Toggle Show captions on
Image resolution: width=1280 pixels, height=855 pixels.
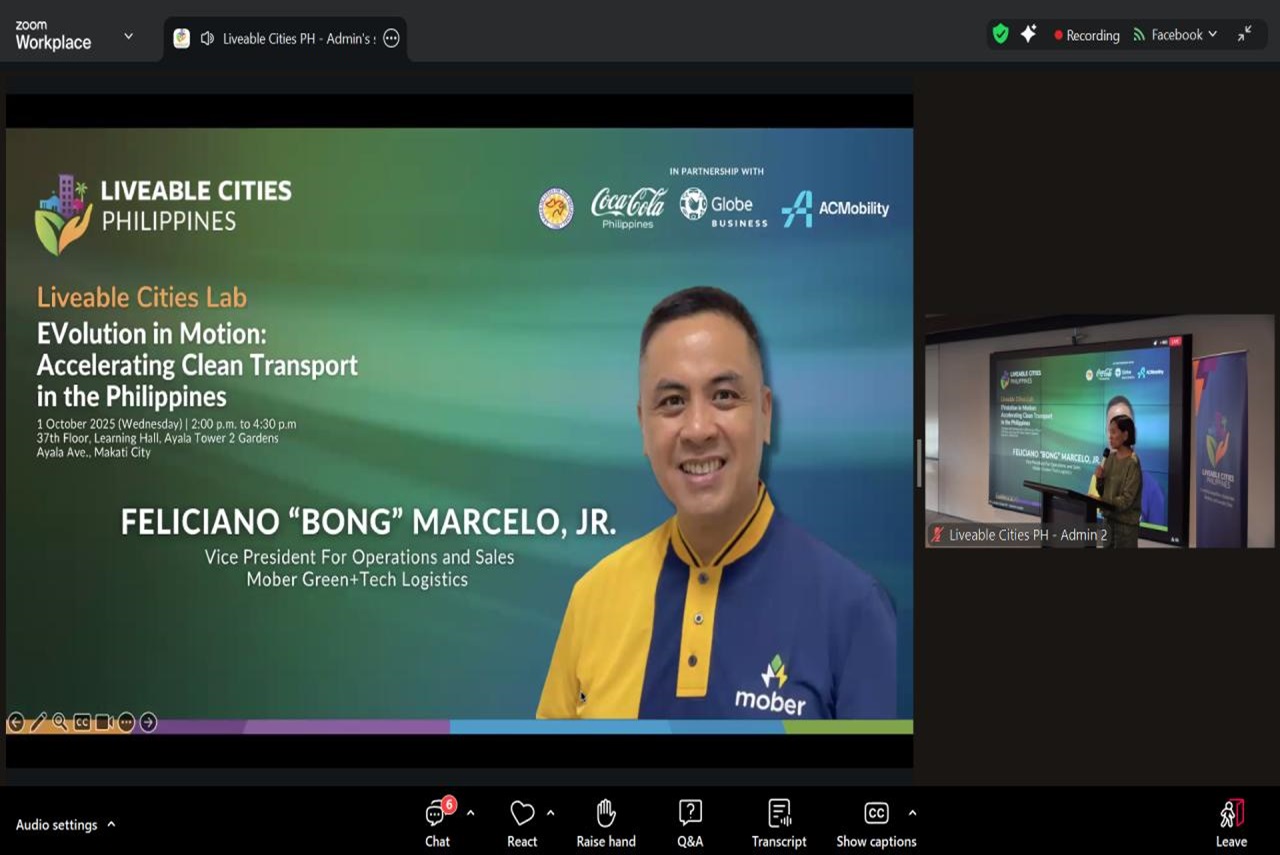[x=876, y=823]
